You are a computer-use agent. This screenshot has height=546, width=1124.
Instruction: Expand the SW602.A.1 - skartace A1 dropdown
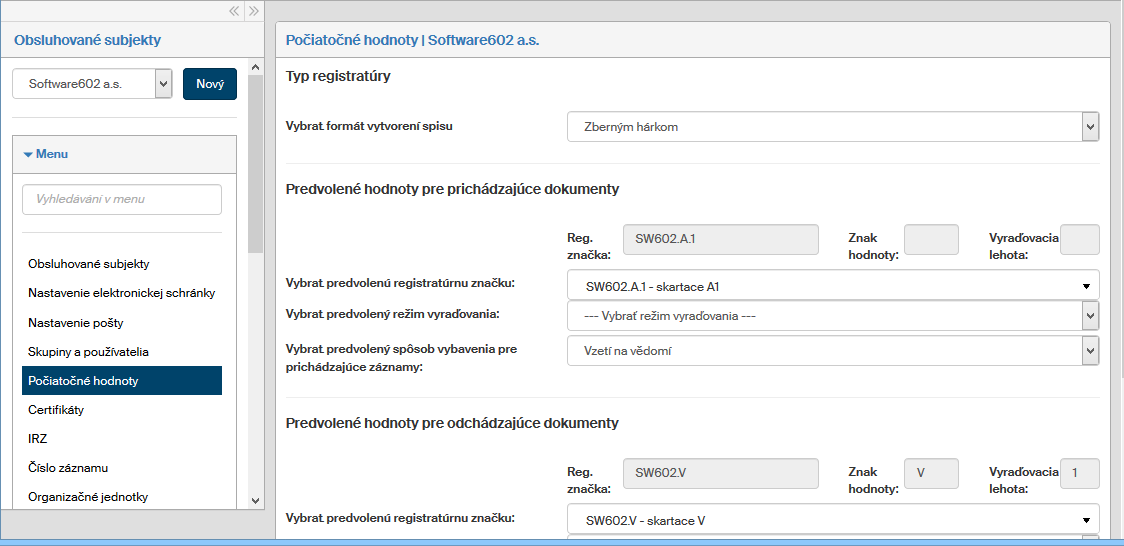[x=832, y=286]
